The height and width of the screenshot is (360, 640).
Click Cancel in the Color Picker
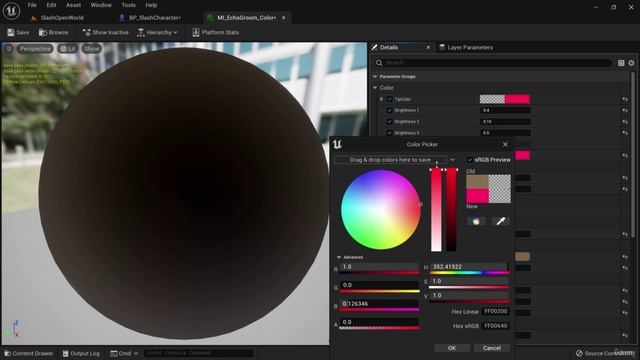coord(491,348)
